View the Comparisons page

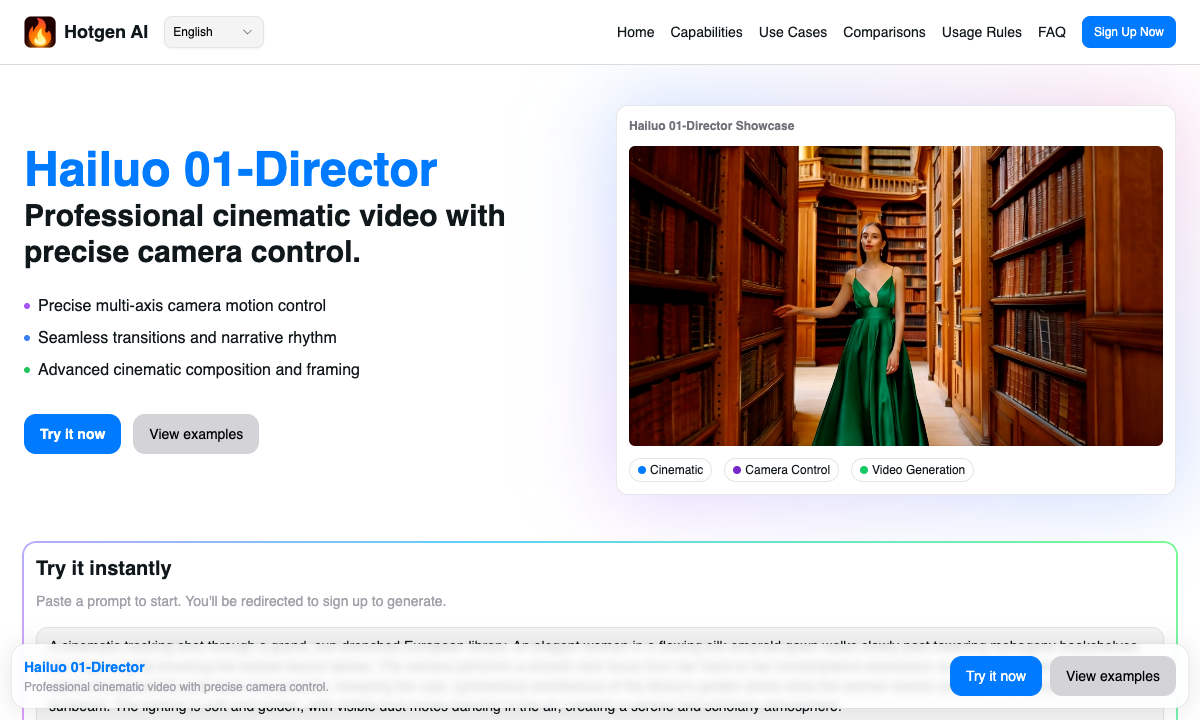coord(884,32)
